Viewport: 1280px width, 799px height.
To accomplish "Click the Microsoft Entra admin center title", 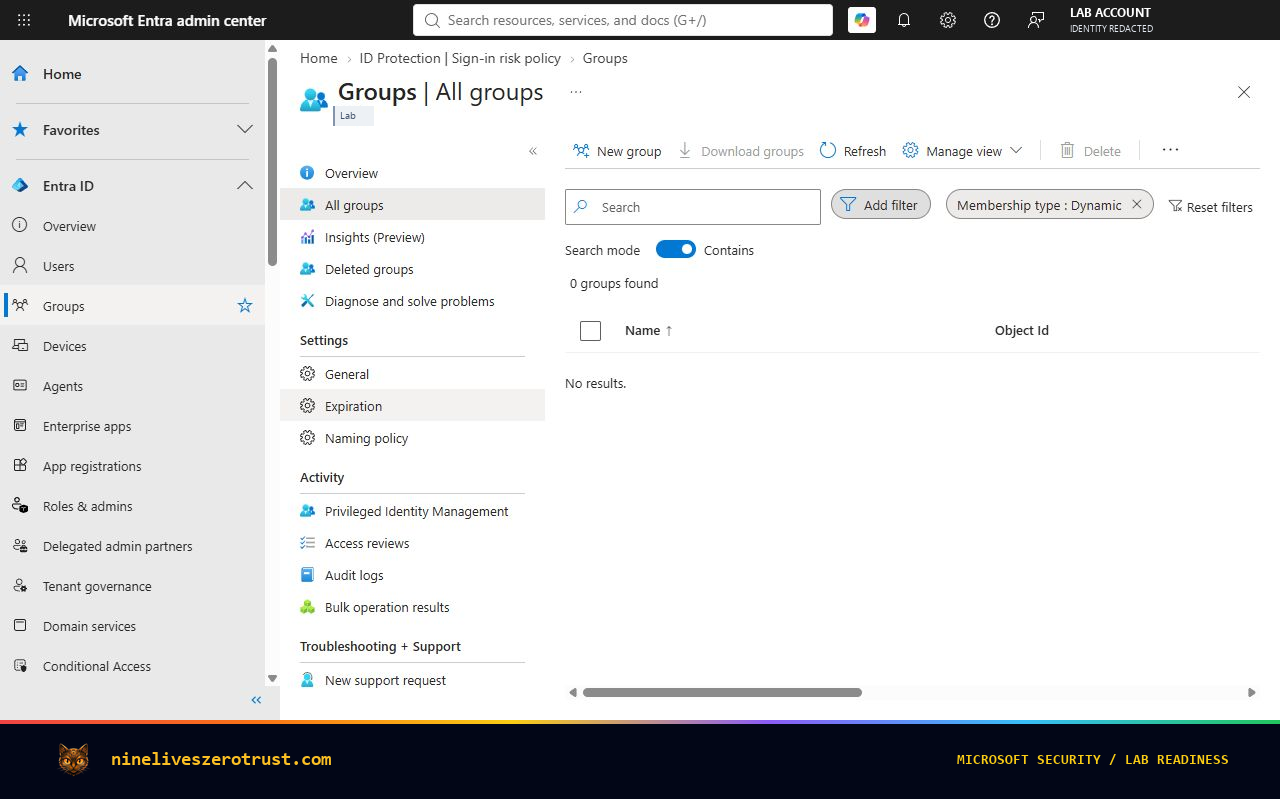I will [167, 20].
